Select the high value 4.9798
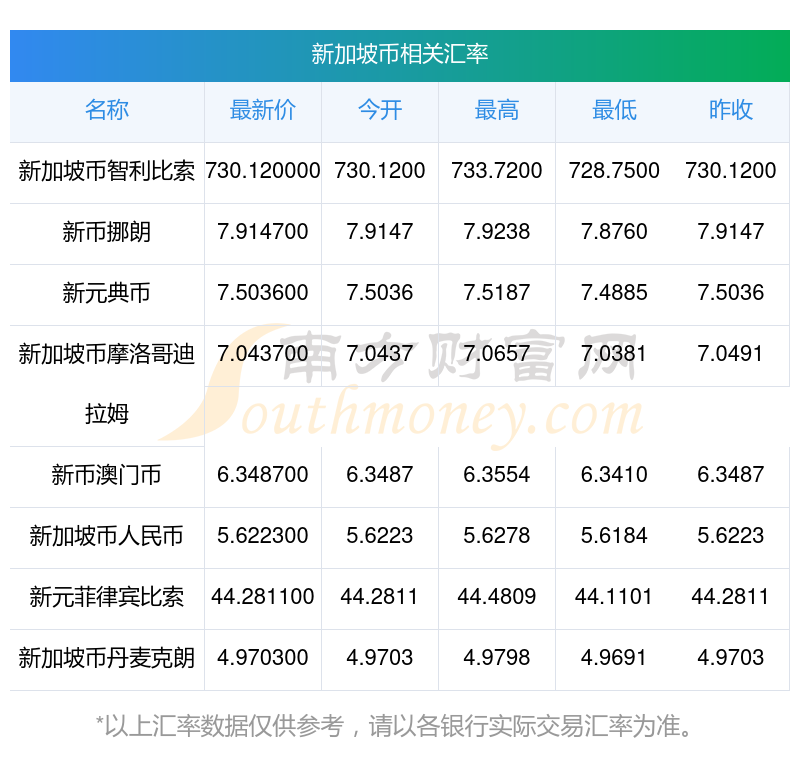 (497, 658)
